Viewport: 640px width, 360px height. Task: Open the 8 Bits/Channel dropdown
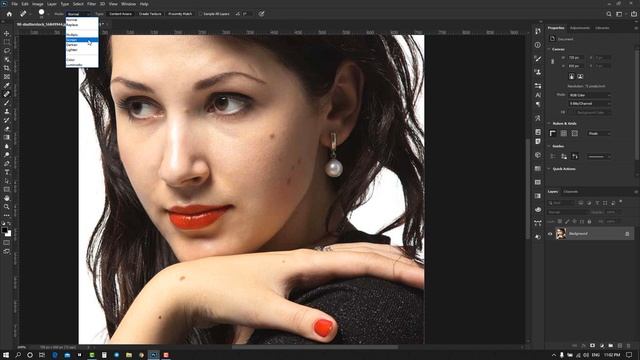pos(590,104)
